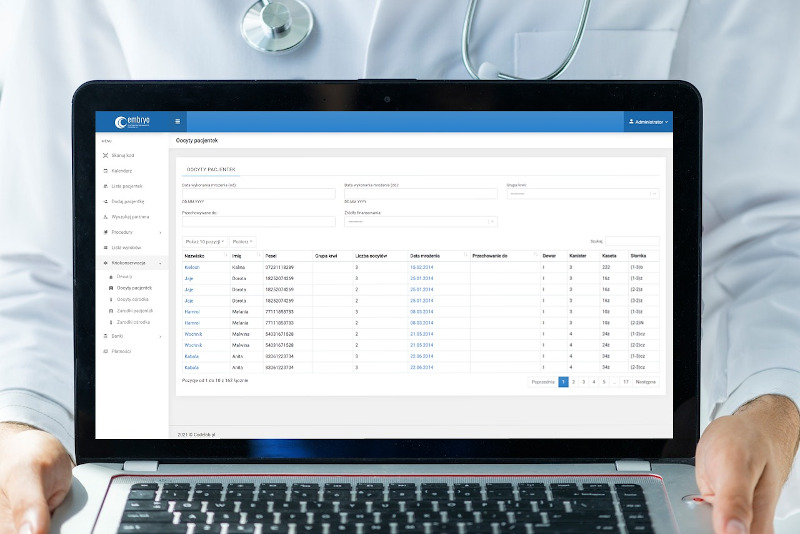
Task: Click the Skanuj kod sidebar icon
Action: point(105,156)
